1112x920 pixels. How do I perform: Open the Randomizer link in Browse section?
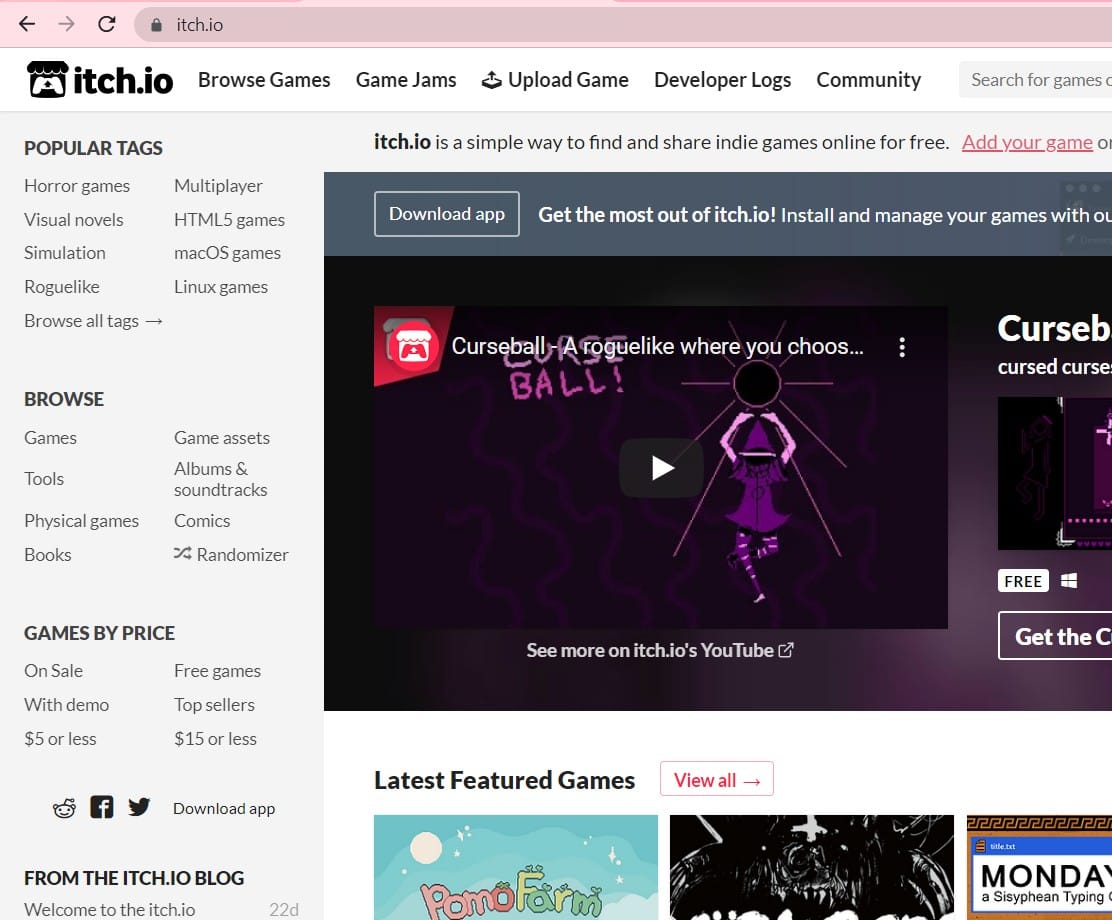[x=231, y=554]
